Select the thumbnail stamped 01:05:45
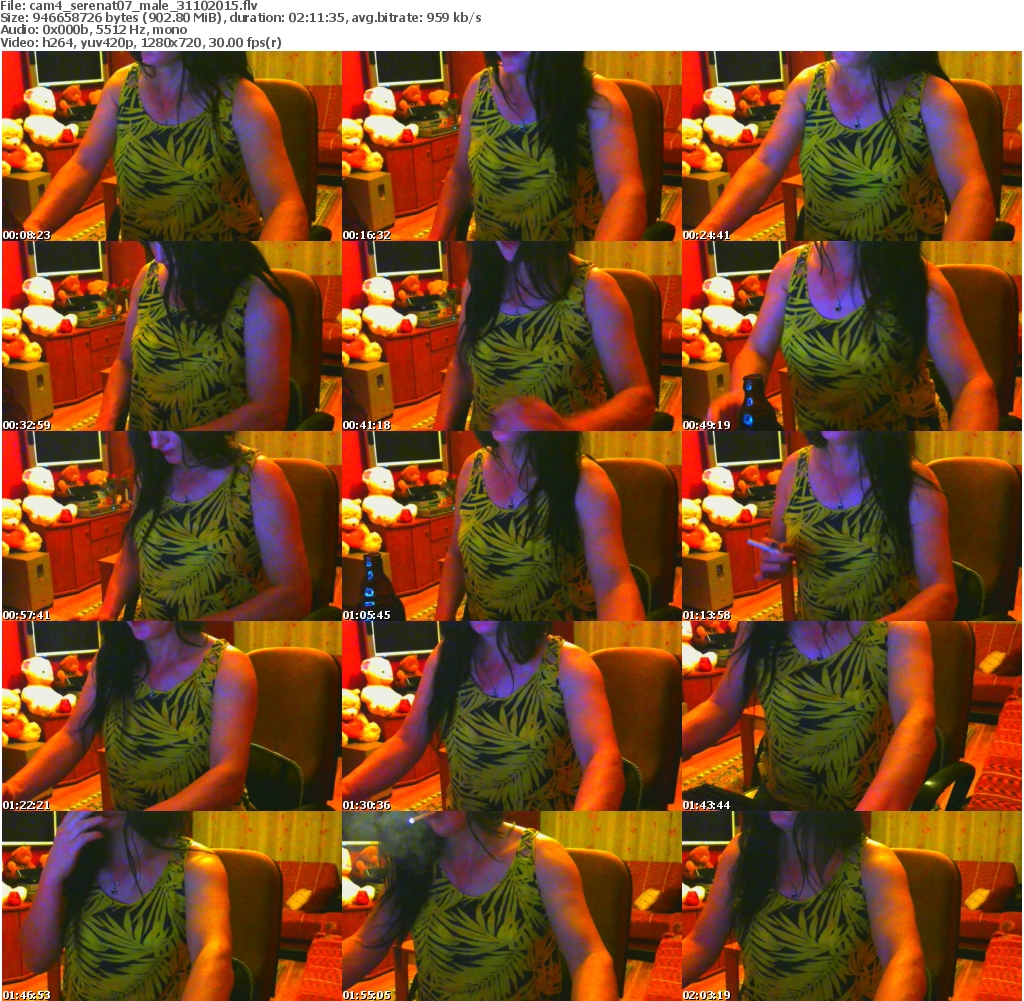The image size is (1024, 1001). point(511,526)
